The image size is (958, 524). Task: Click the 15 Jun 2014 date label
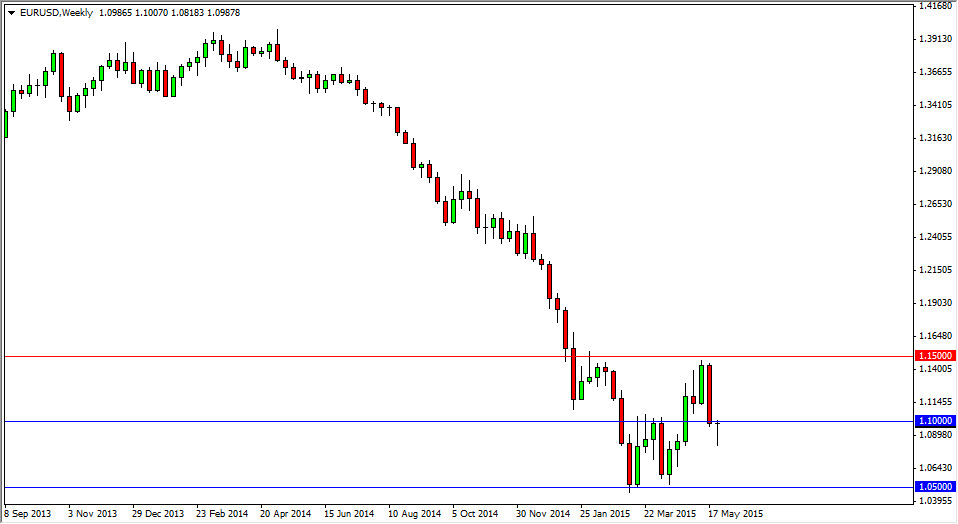pos(349,514)
